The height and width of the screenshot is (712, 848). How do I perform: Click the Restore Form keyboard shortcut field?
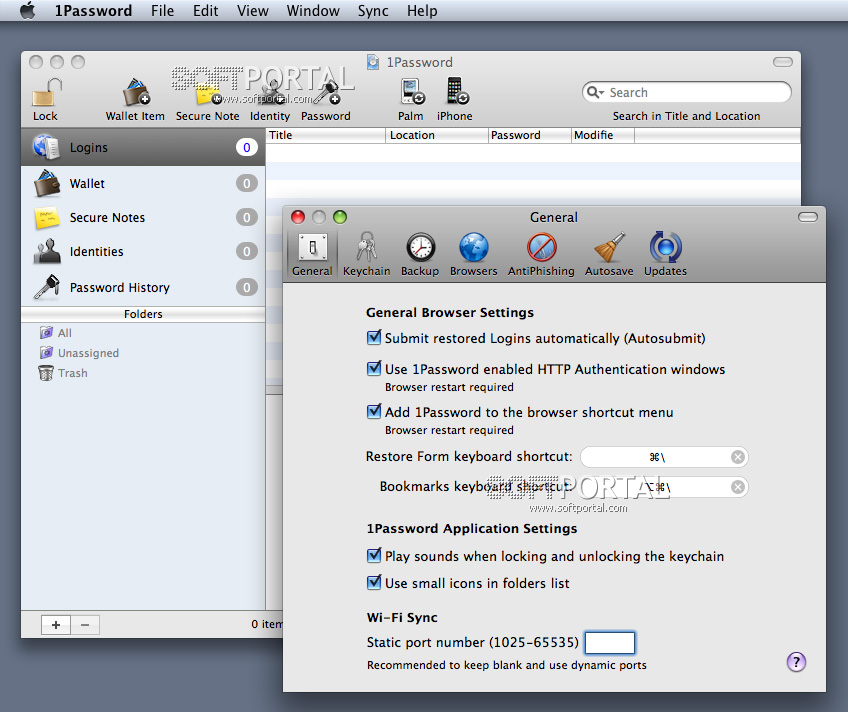pyautogui.click(x=664, y=457)
